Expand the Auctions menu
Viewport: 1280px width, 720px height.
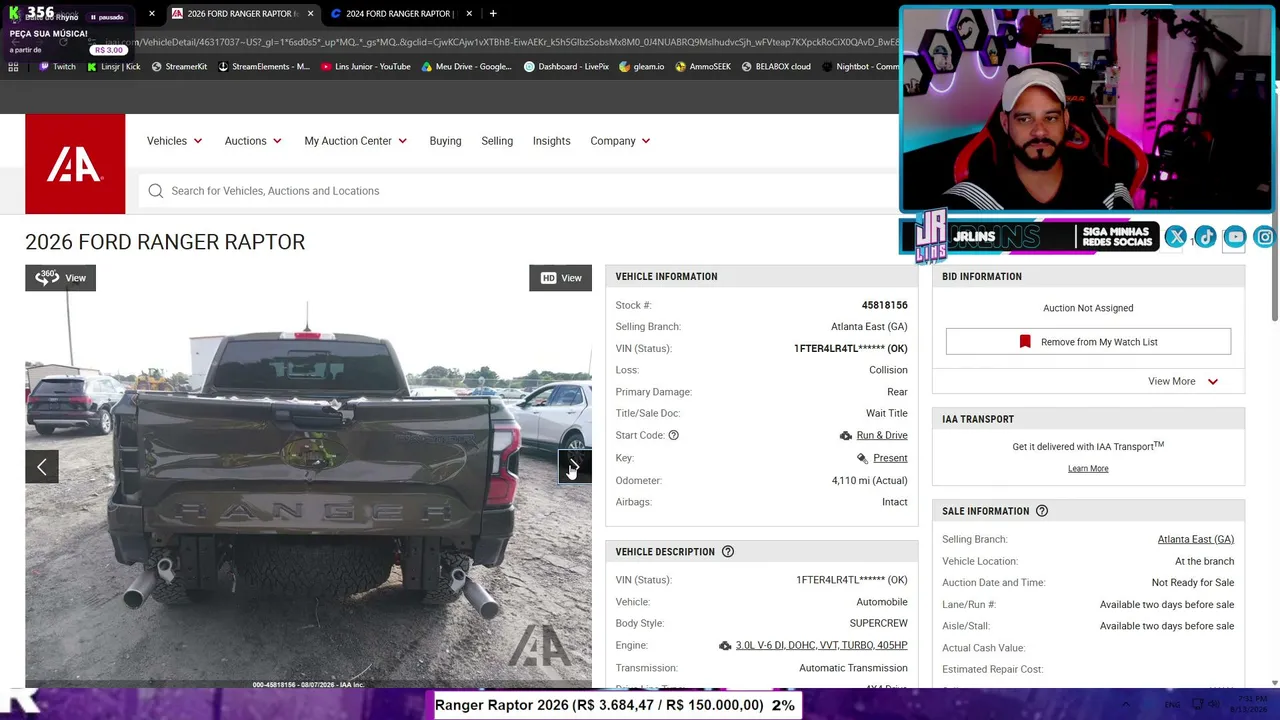pos(253,141)
